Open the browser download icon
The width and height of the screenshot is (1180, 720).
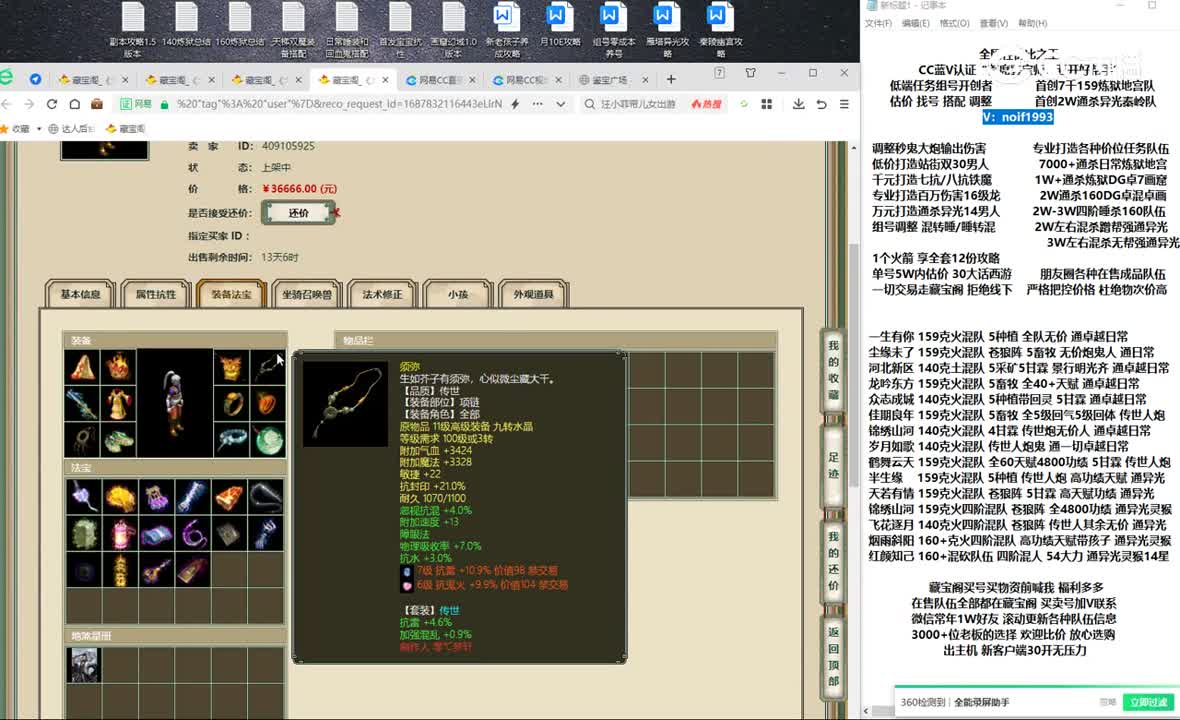[x=798, y=104]
